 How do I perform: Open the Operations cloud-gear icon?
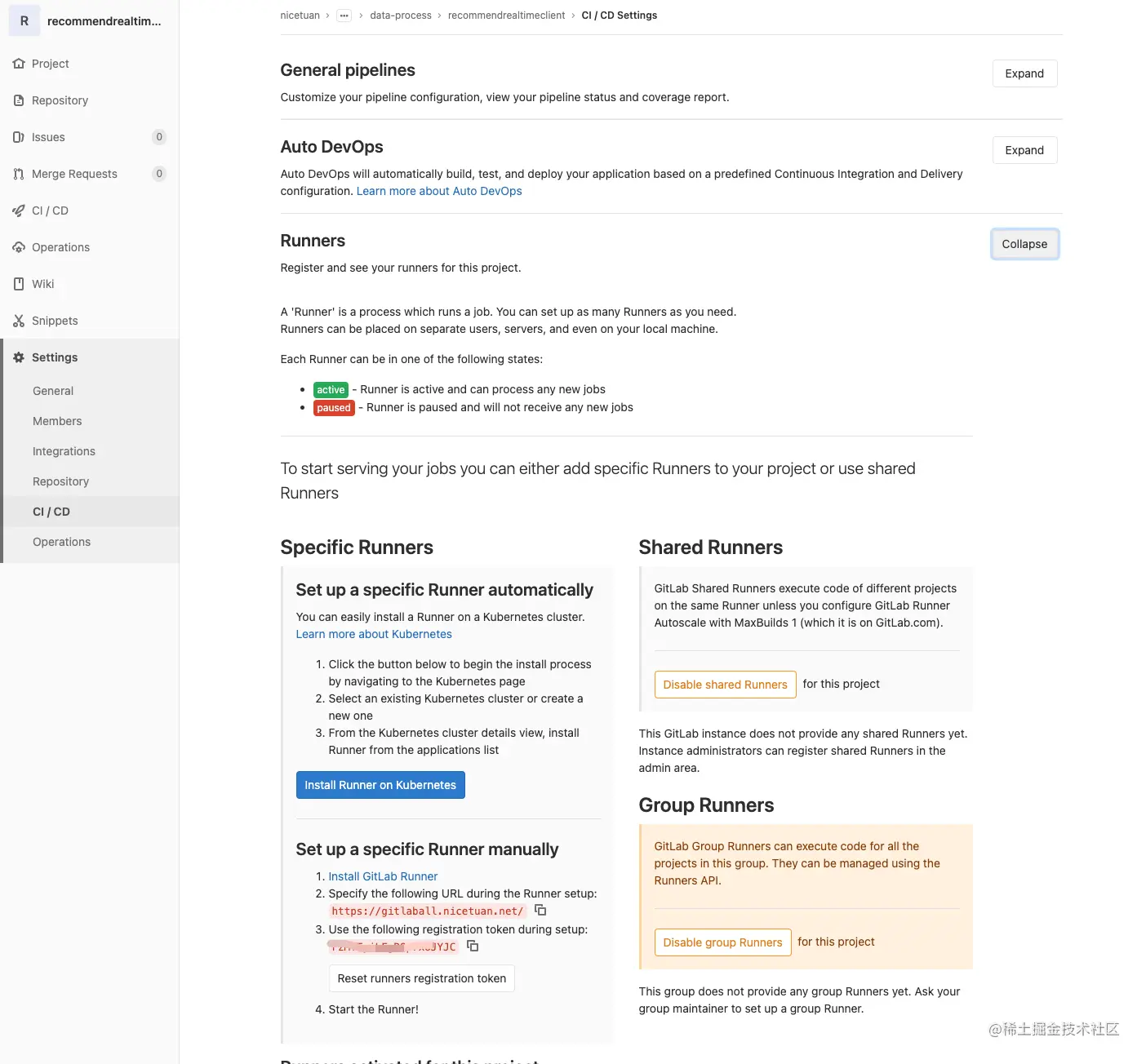(x=19, y=247)
